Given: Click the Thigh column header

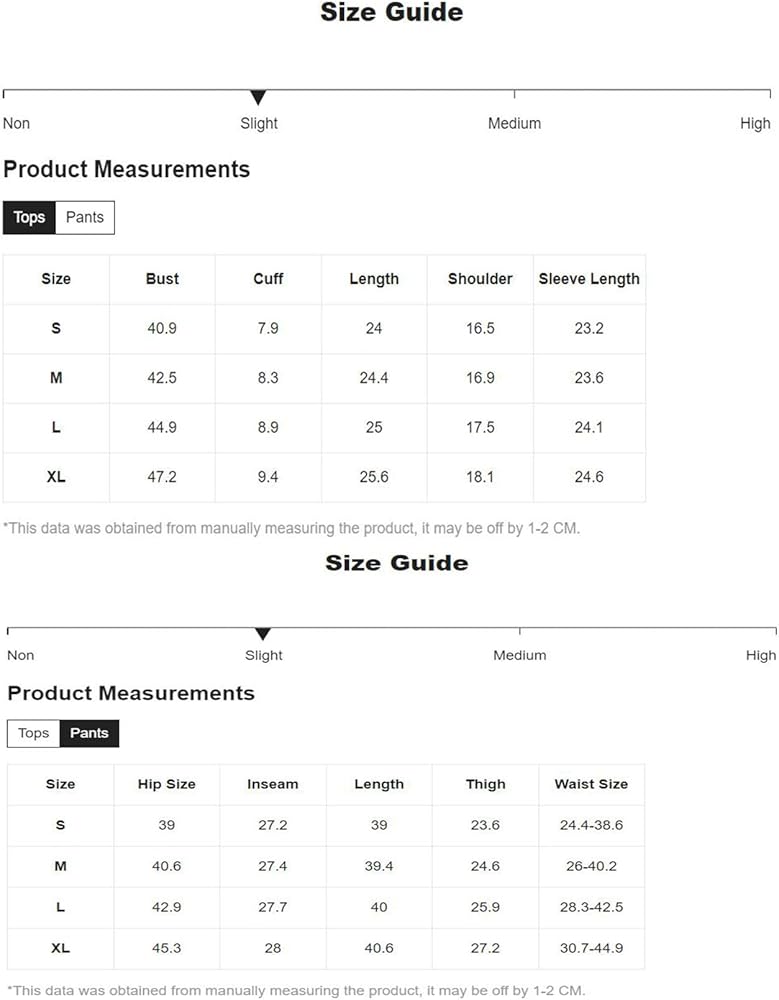Looking at the screenshot, I should [485, 784].
